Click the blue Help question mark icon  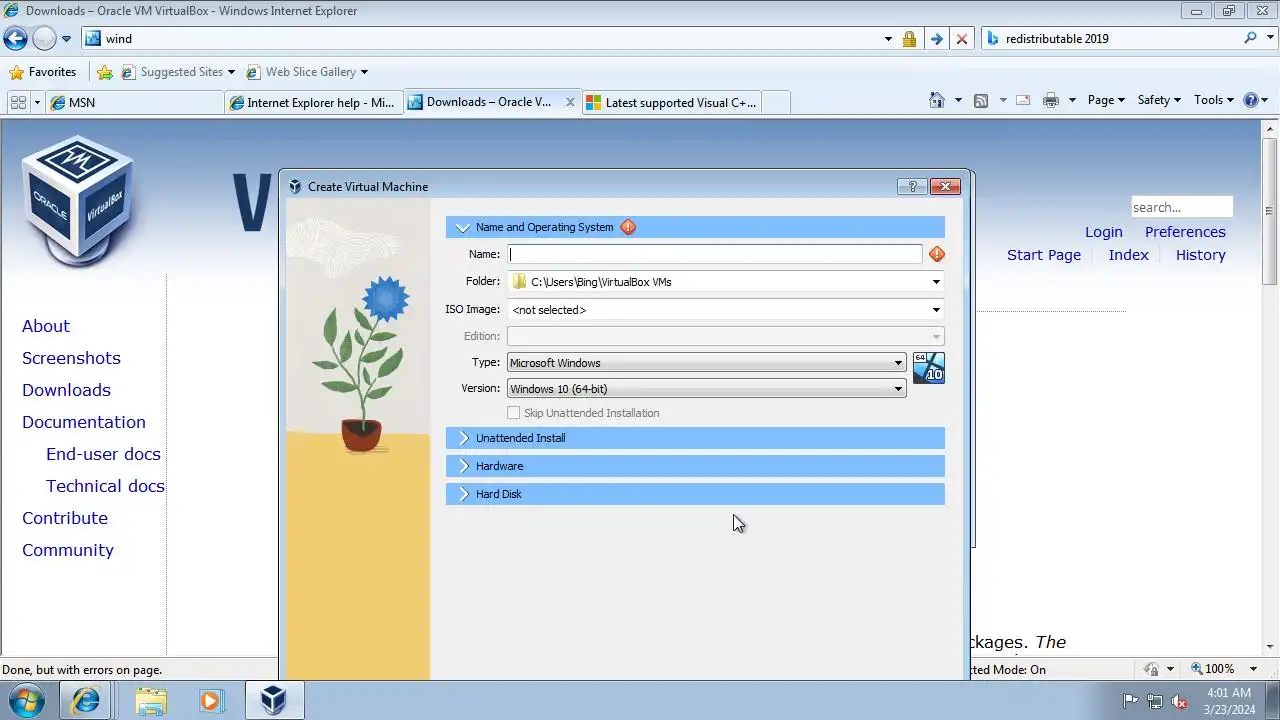point(1250,100)
